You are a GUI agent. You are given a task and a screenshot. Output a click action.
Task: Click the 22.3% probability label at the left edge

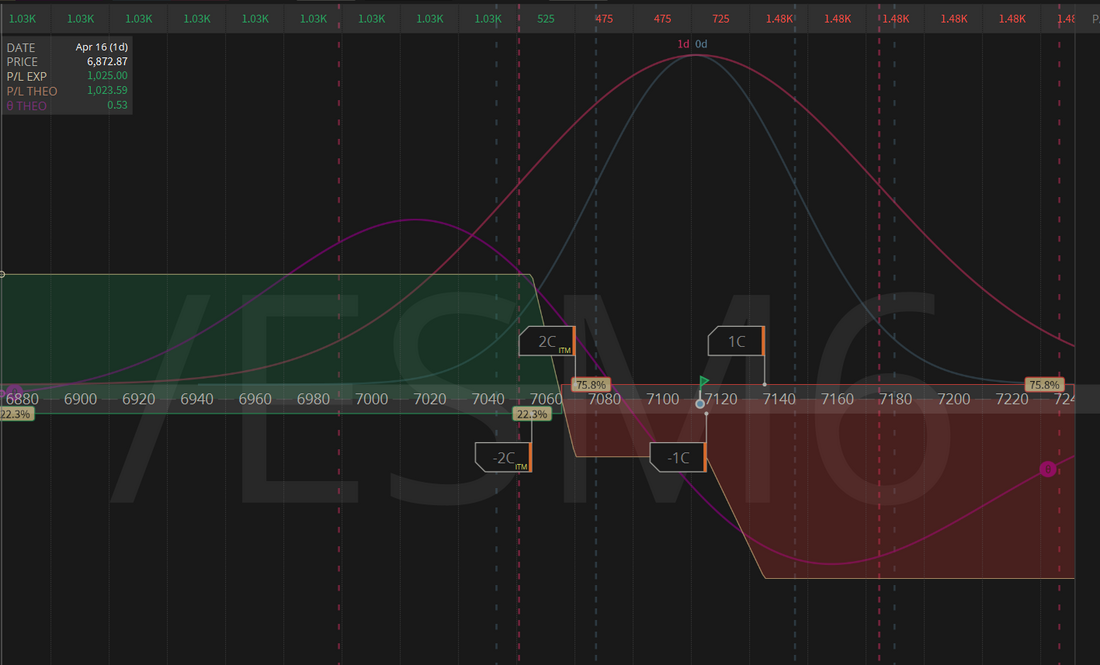tap(15, 414)
